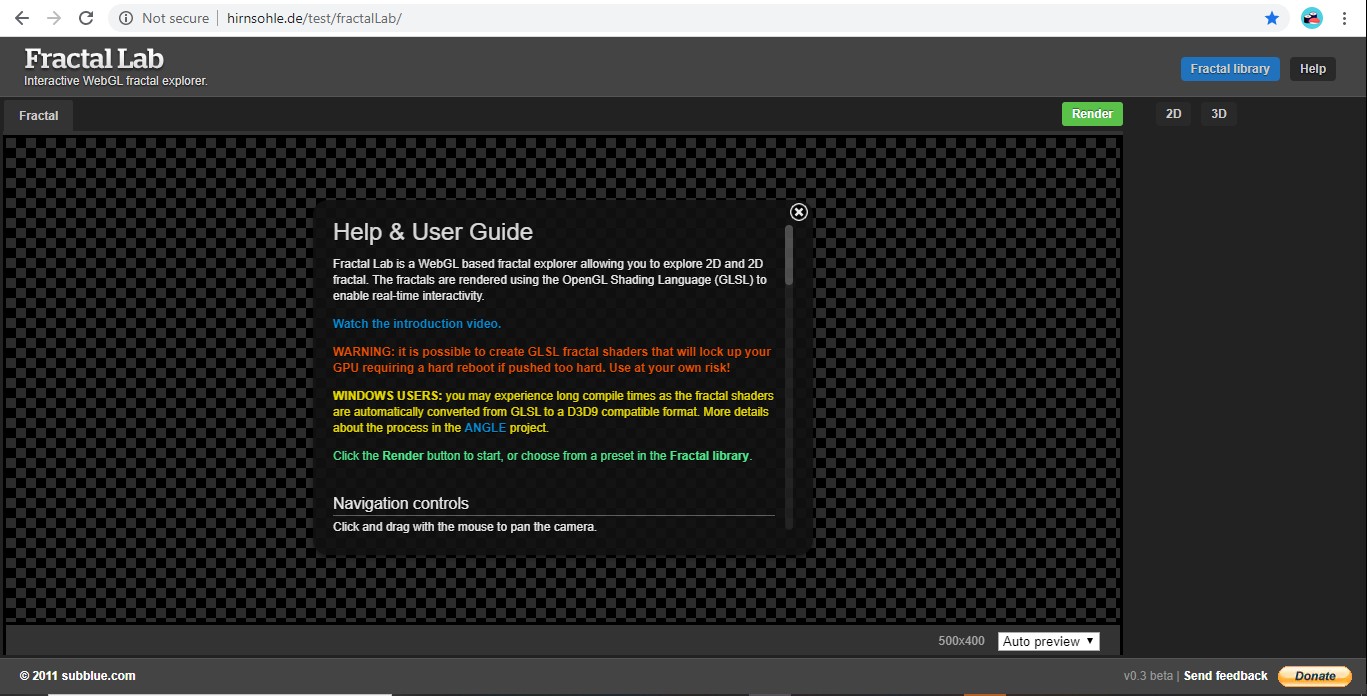
Task: Open the Watch the introduction video link
Action: pos(416,324)
